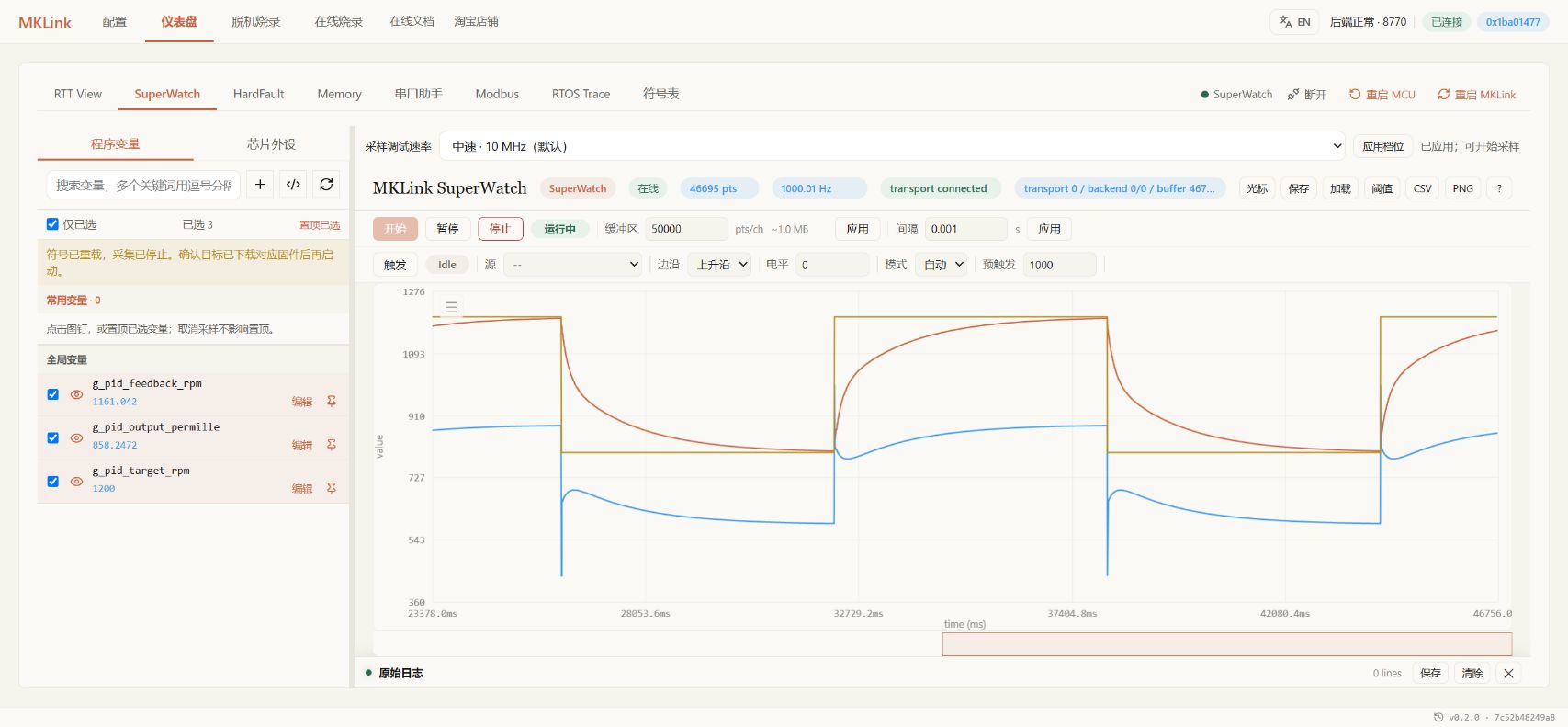Click the variable search input field
The height and width of the screenshot is (727, 1568).
pos(143,185)
